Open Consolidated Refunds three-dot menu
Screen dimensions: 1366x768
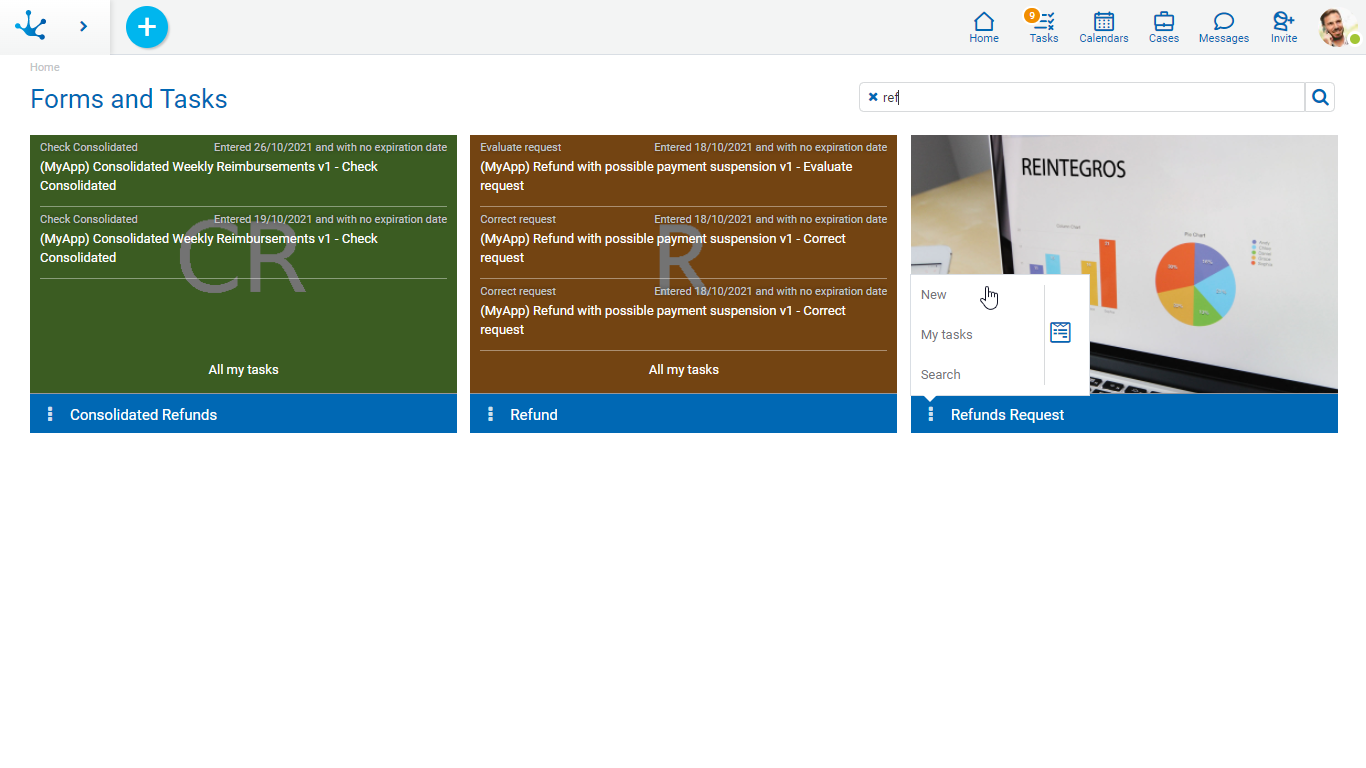pos(50,414)
